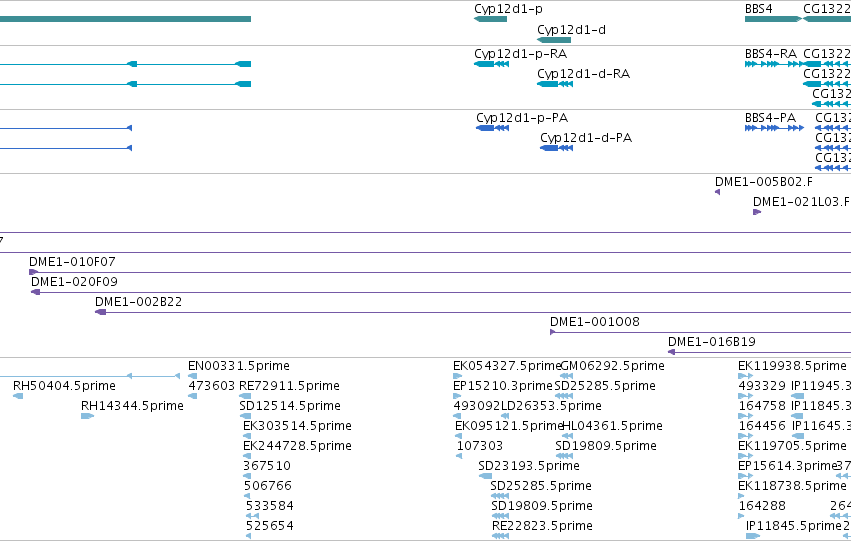Open the DME1-016B19 clone label
This screenshot has height=541, width=851.
tap(712, 342)
